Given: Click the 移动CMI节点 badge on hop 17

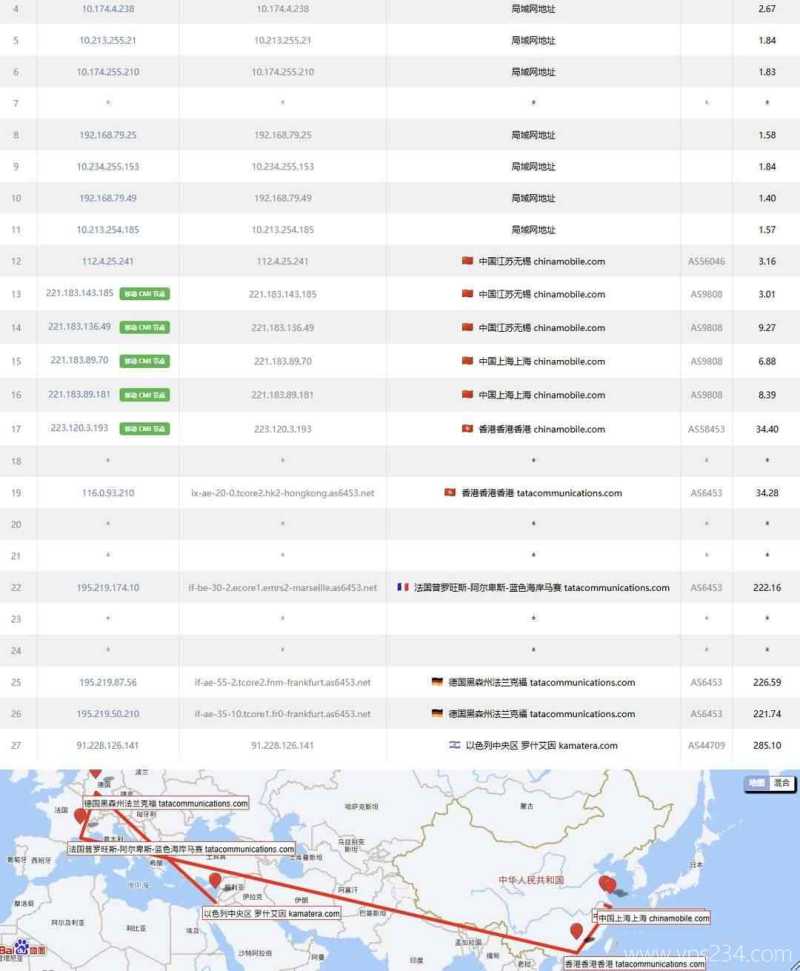Looking at the screenshot, I should click(x=143, y=428).
